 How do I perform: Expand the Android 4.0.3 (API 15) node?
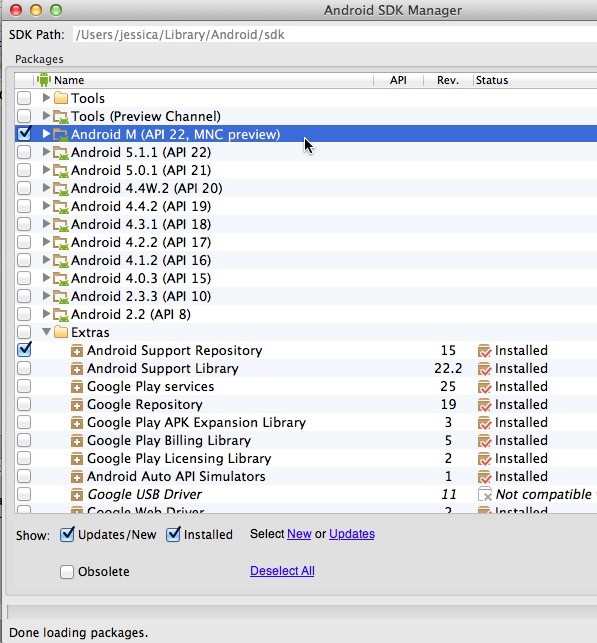click(46, 278)
